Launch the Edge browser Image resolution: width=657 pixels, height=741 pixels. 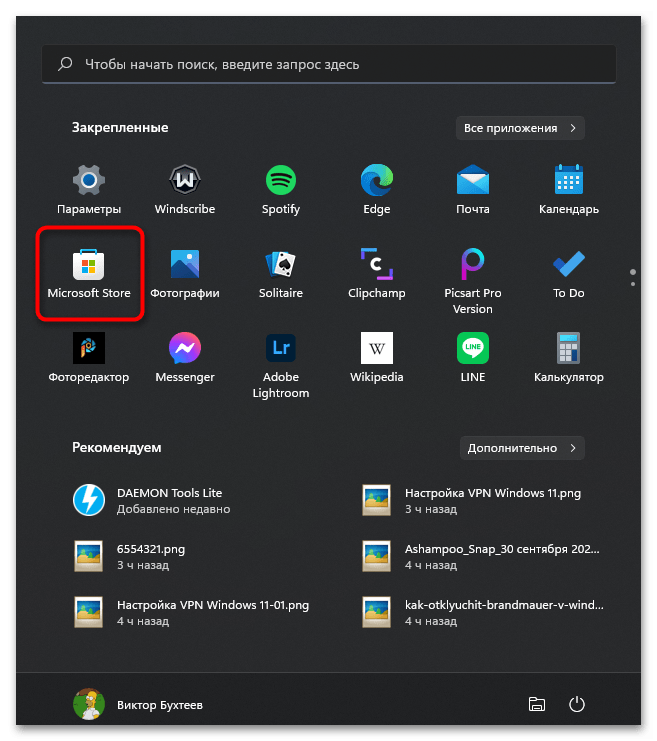click(377, 189)
